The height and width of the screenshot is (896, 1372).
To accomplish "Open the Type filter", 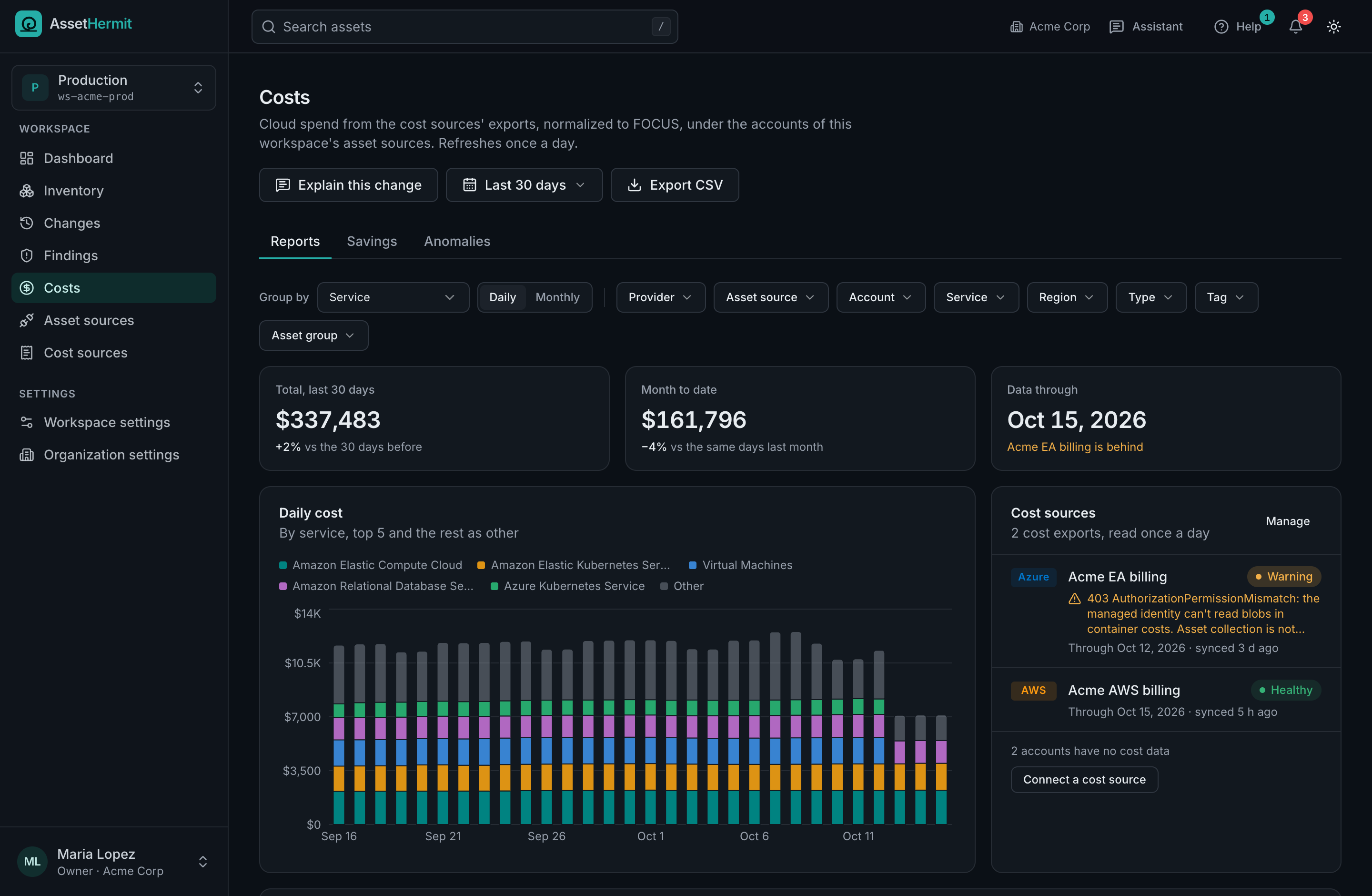I will click(x=1150, y=297).
